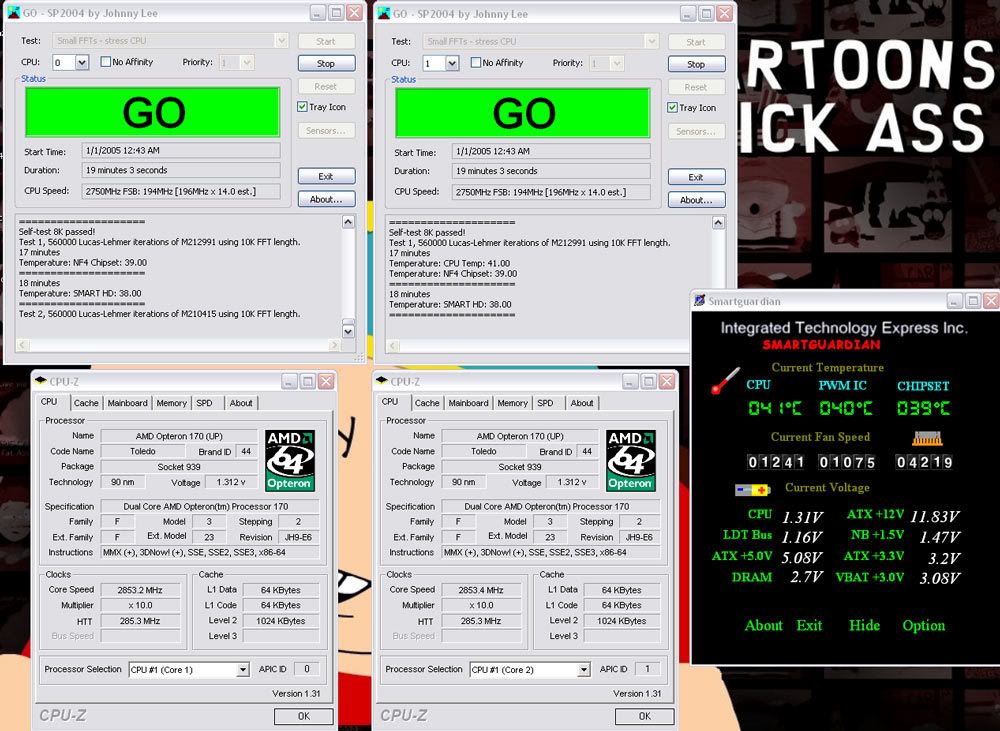Image resolution: width=1000 pixels, height=731 pixels.
Task: Click Test 2 log line in left SP2004
Action: 159,314
